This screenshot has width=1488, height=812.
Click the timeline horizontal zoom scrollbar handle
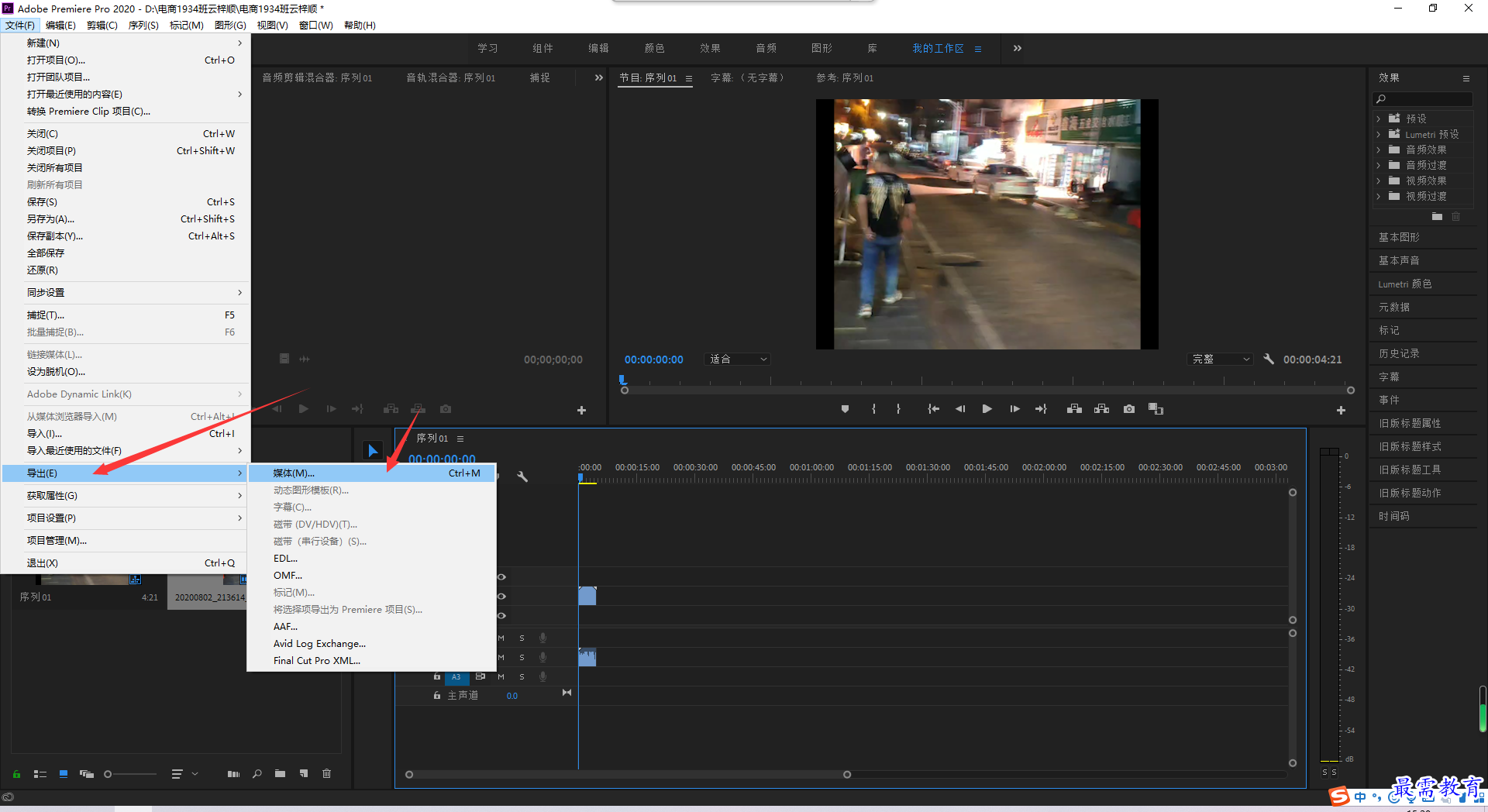(x=847, y=775)
